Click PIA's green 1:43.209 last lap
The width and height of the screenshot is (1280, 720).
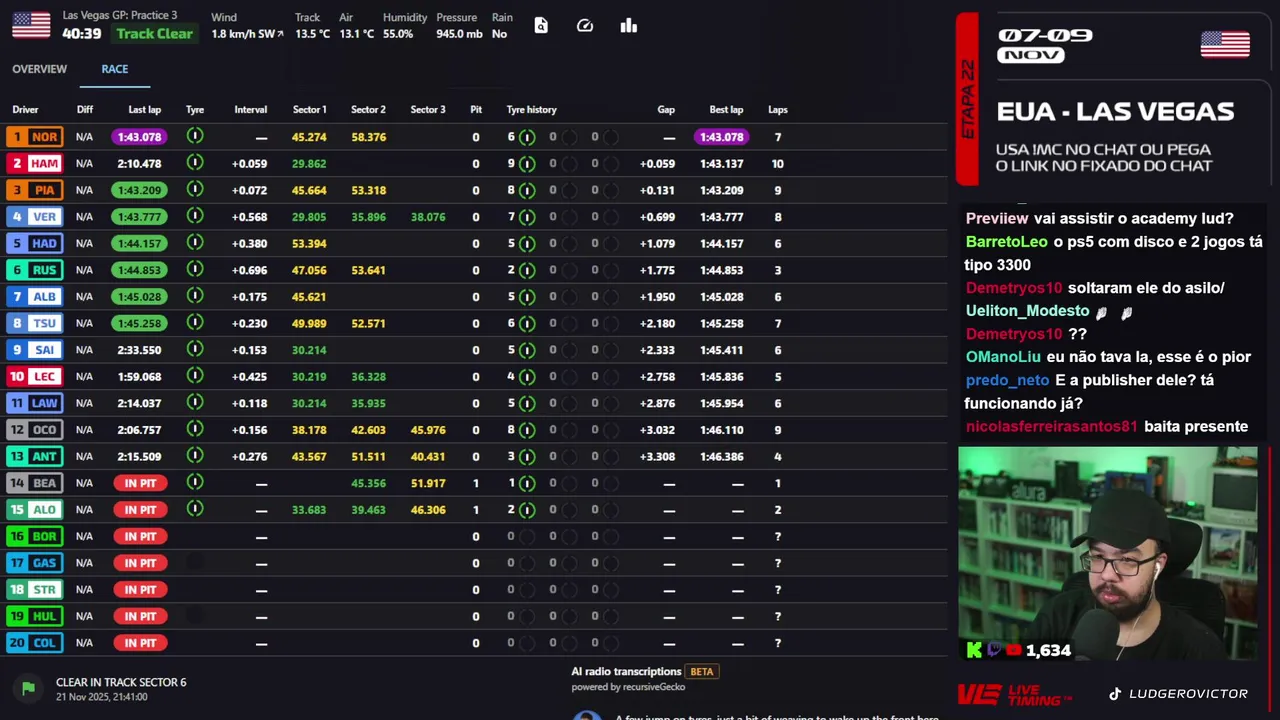coord(139,190)
